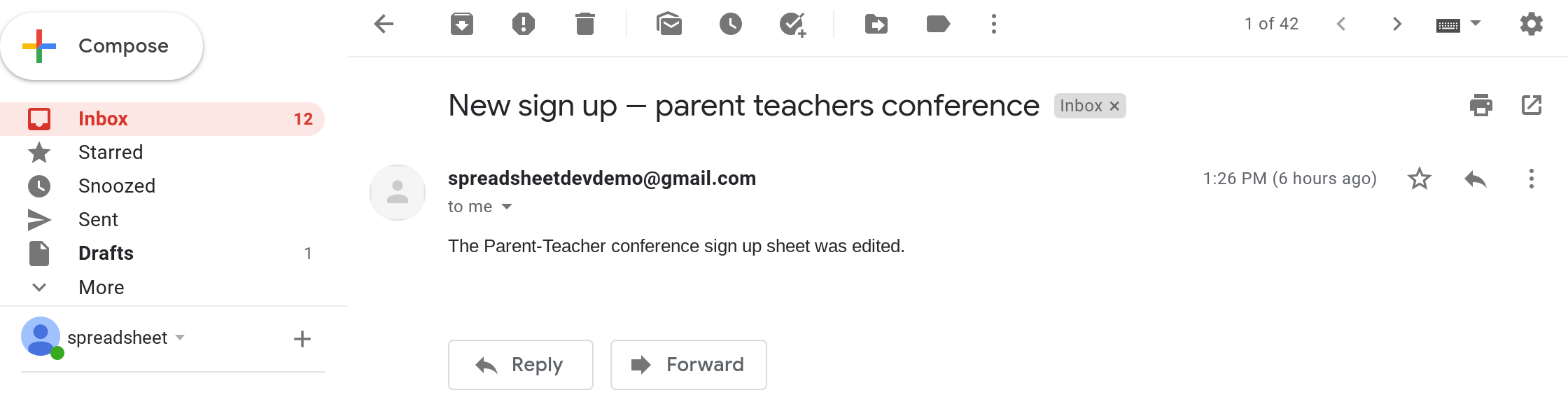The height and width of the screenshot is (409, 1568).
Task: Open the Labels tag icon
Action: click(x=937, y=25)
